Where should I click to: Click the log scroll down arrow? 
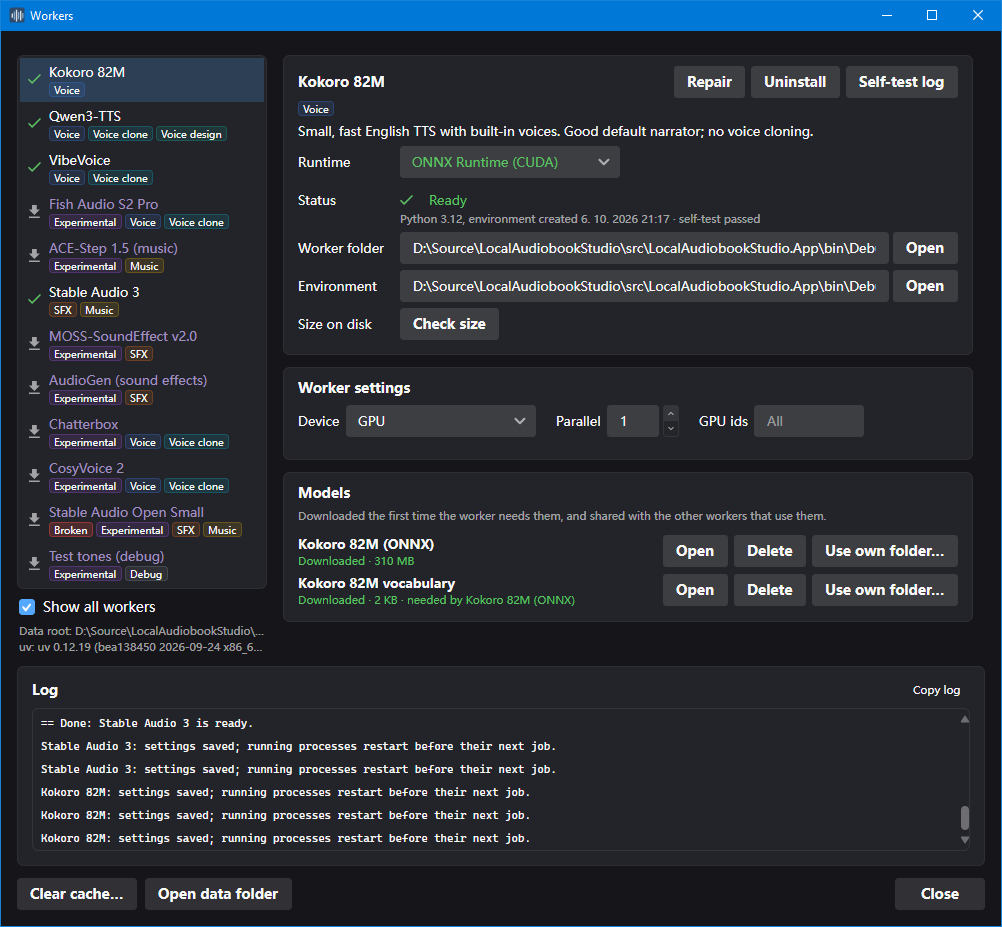tap(965, 840)
